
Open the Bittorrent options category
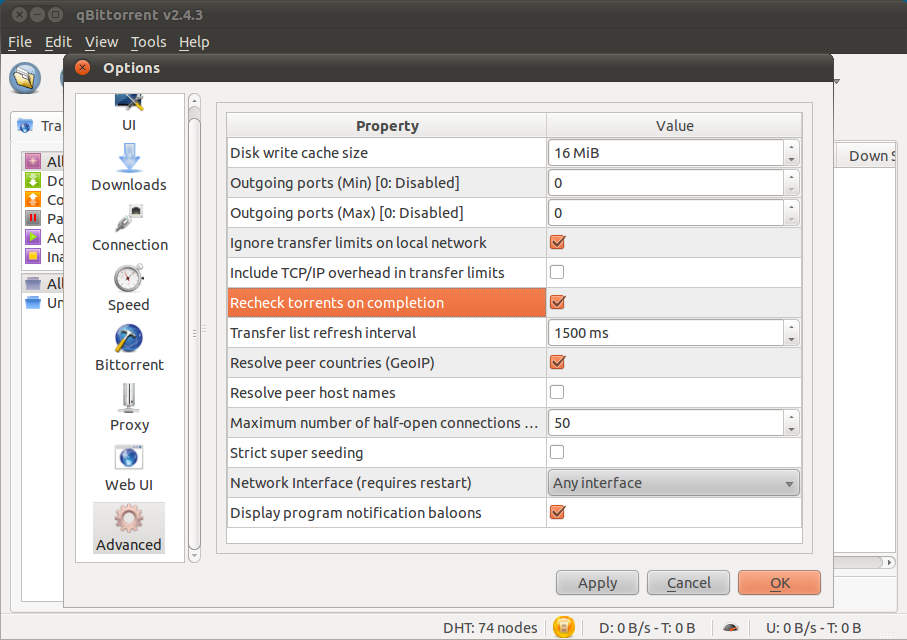pyautogui.click(x=129, y=348)
